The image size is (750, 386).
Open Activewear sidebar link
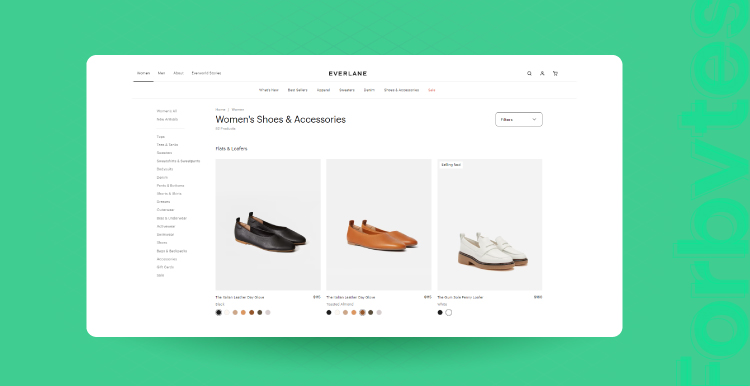coord(166,226)
